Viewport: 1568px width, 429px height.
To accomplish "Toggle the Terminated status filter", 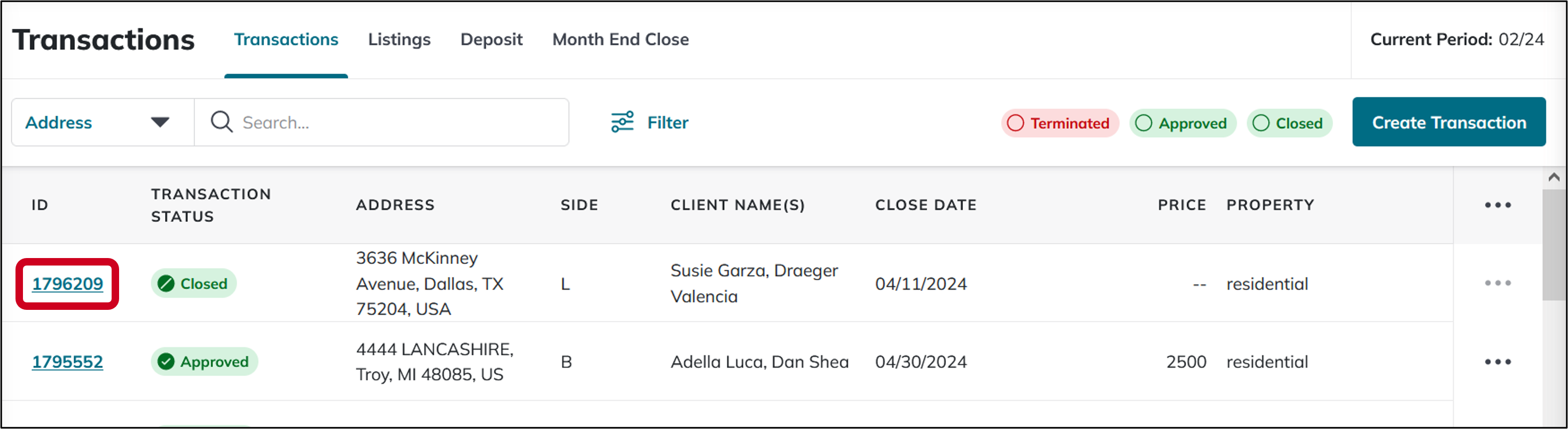I will click(x=1059, y=123).
